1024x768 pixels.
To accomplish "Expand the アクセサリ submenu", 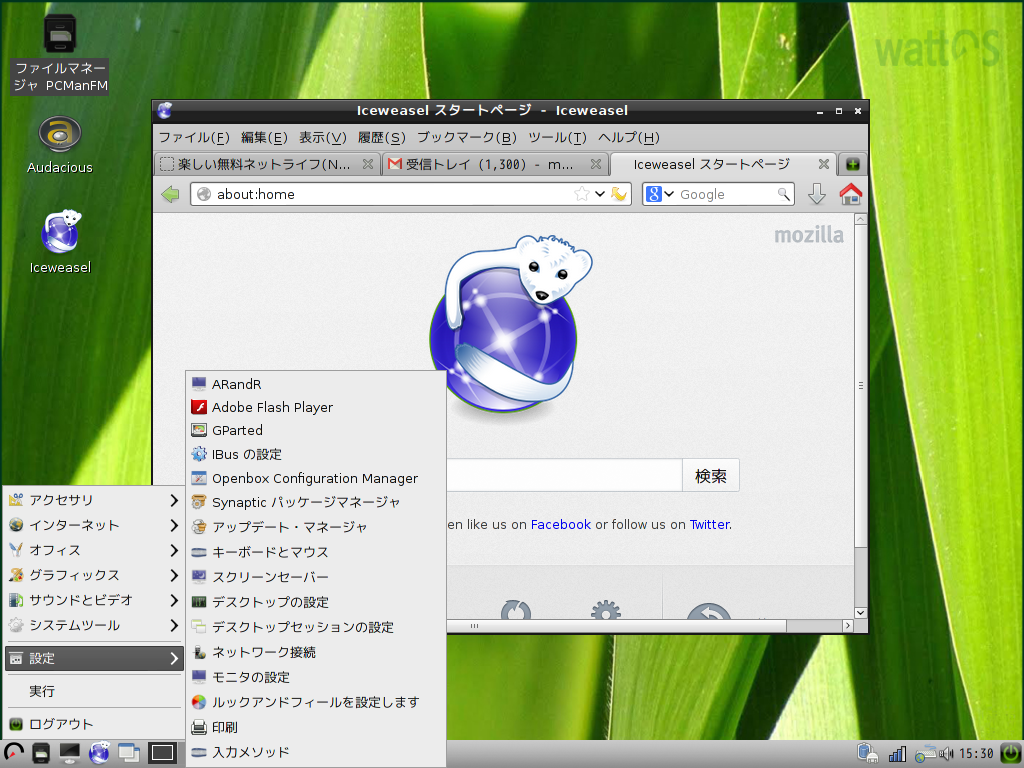I will (94, 500).
